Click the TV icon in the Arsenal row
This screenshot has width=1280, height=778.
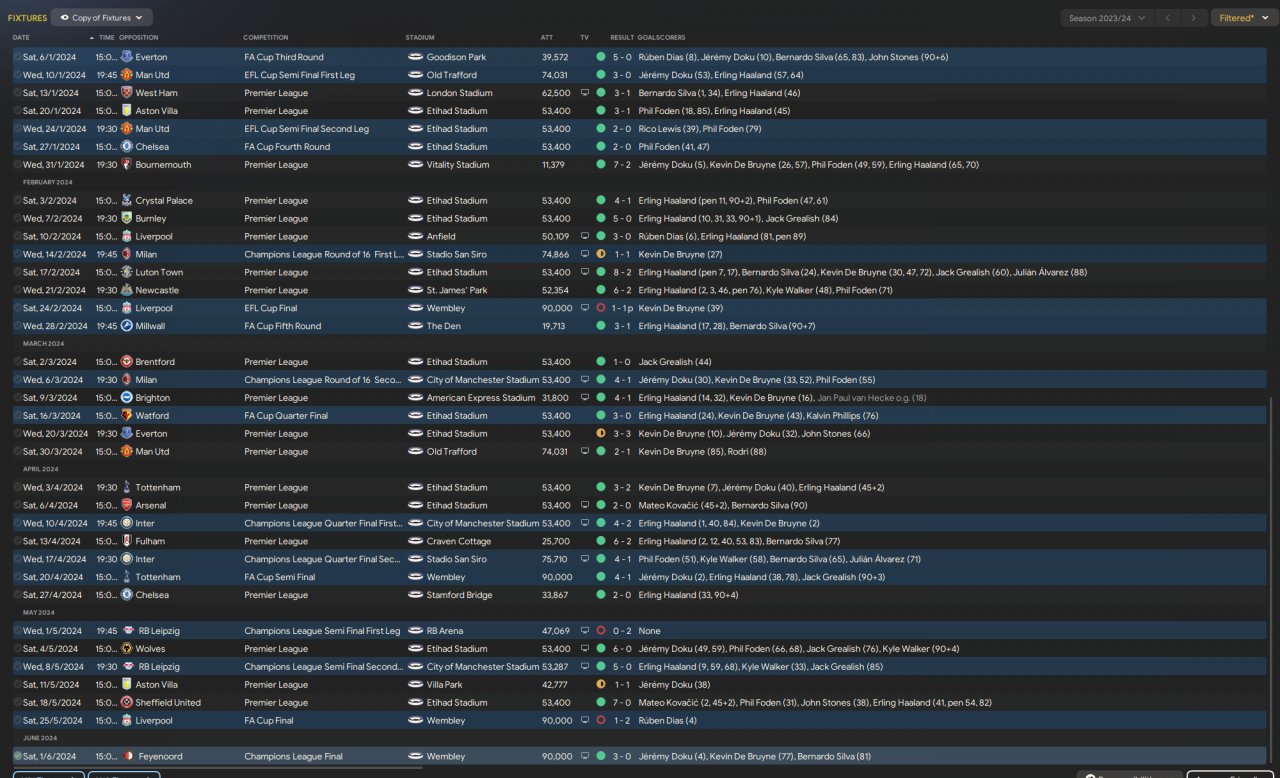tap(585, 506)
